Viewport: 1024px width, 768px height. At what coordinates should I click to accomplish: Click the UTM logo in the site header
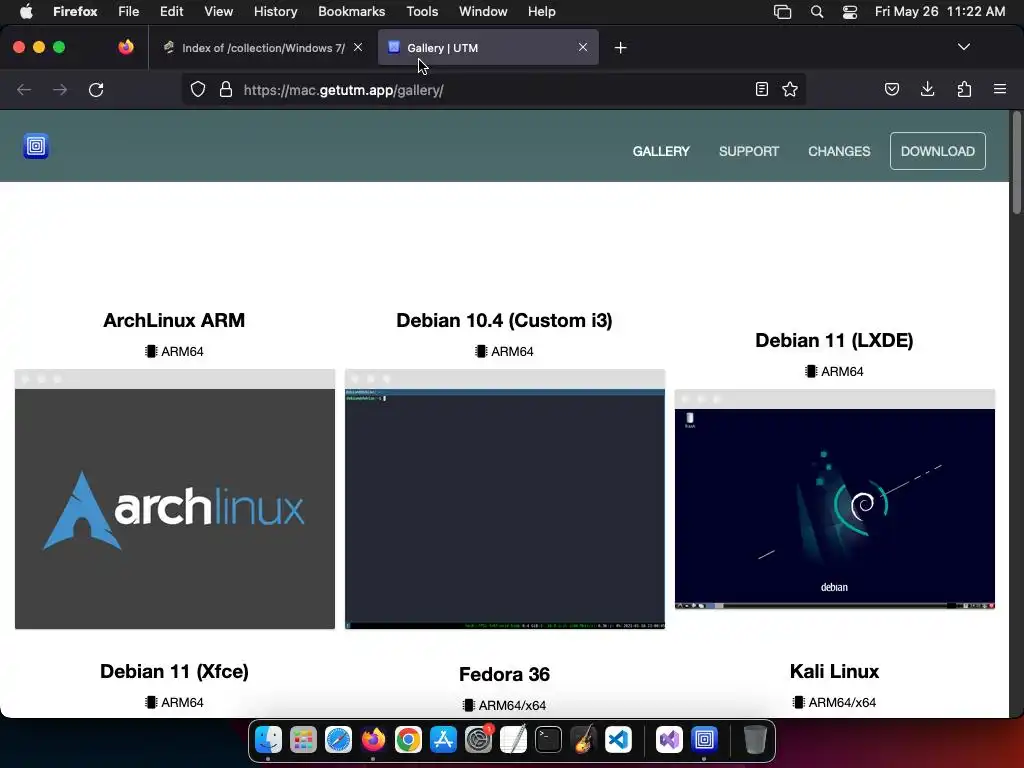click(x=36, y=146)
